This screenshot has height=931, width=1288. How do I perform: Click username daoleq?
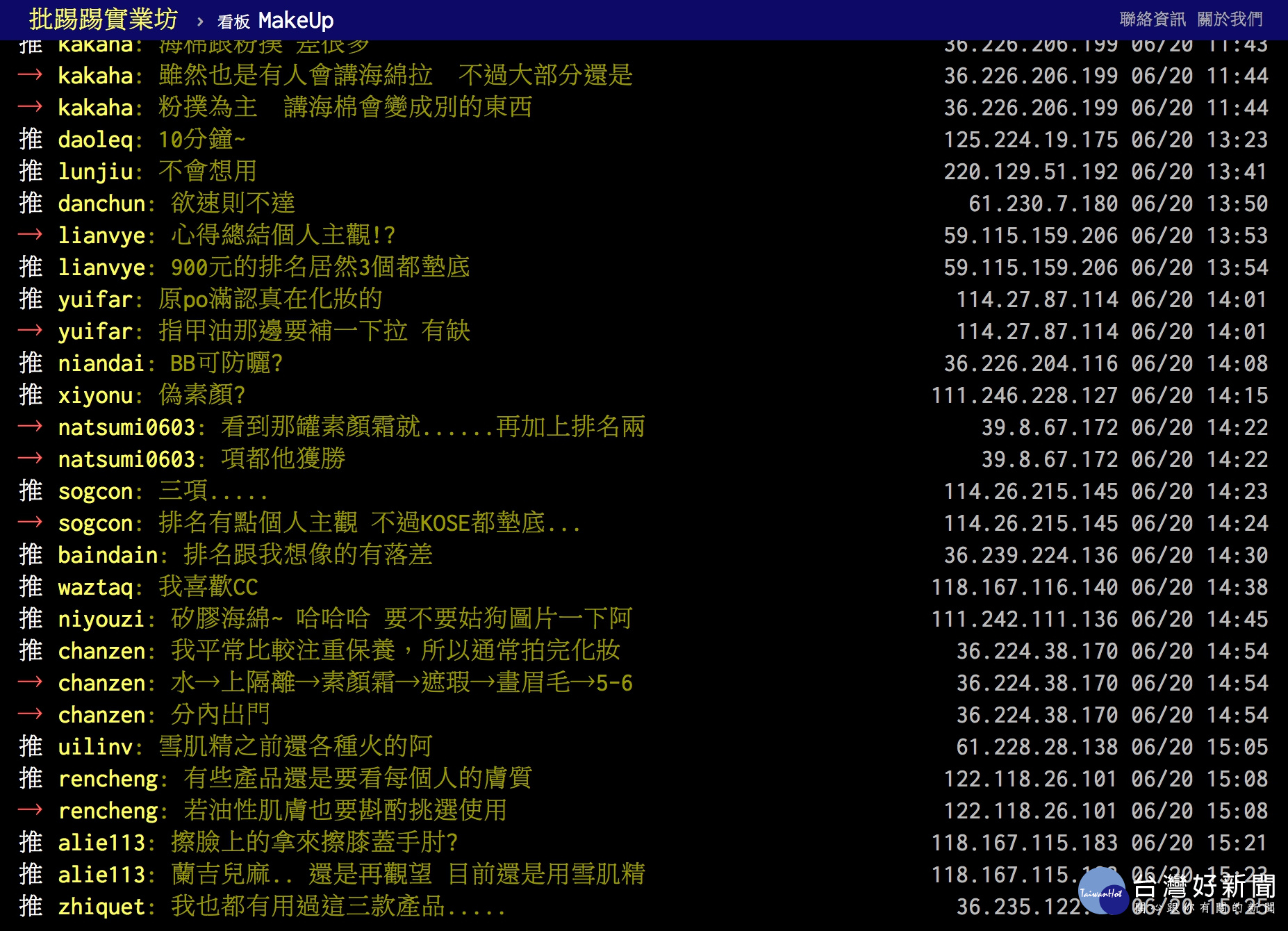point(95,140)
